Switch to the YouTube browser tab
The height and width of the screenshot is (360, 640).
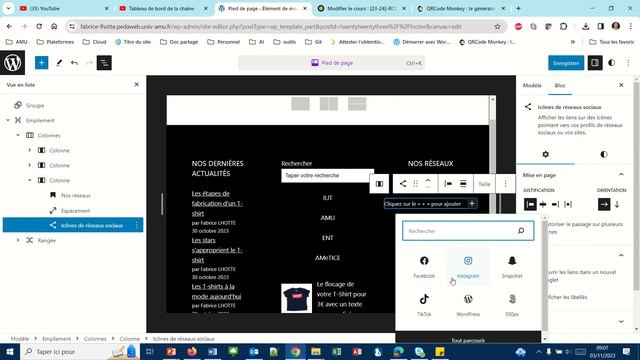pyautogui.click(x=64, y=8)
